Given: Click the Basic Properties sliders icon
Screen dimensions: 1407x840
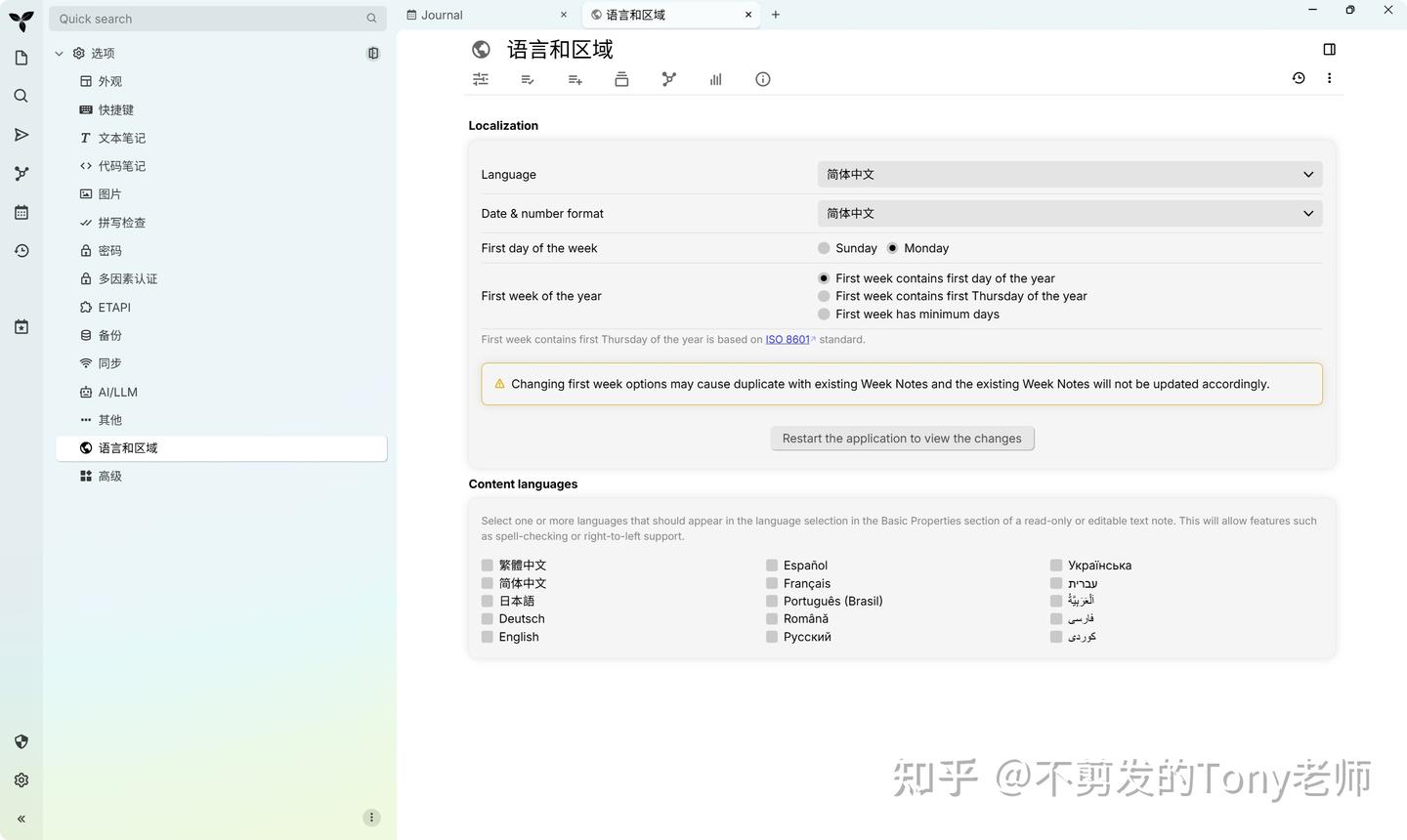Looking at the screenshot, I should pyautogui.click(x=480, y=79).
